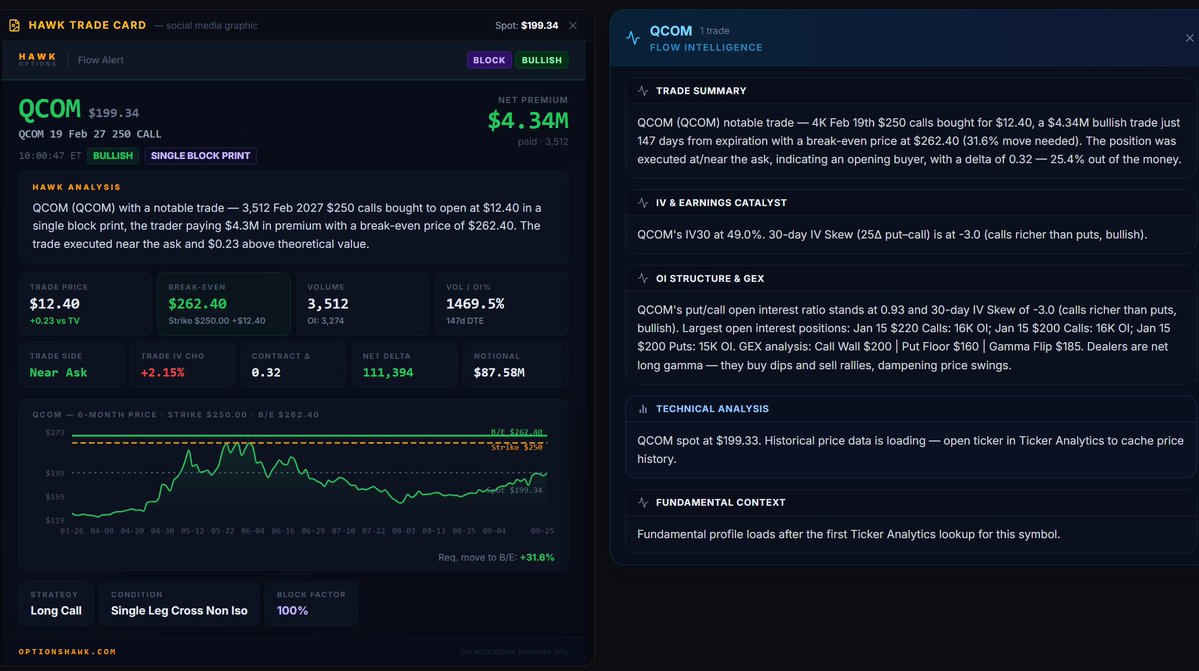This screenshot has height=671, width=1199.
Task: Click the green BULLISH badge in header
Action: pyautogui.click(x=541, y=60)
